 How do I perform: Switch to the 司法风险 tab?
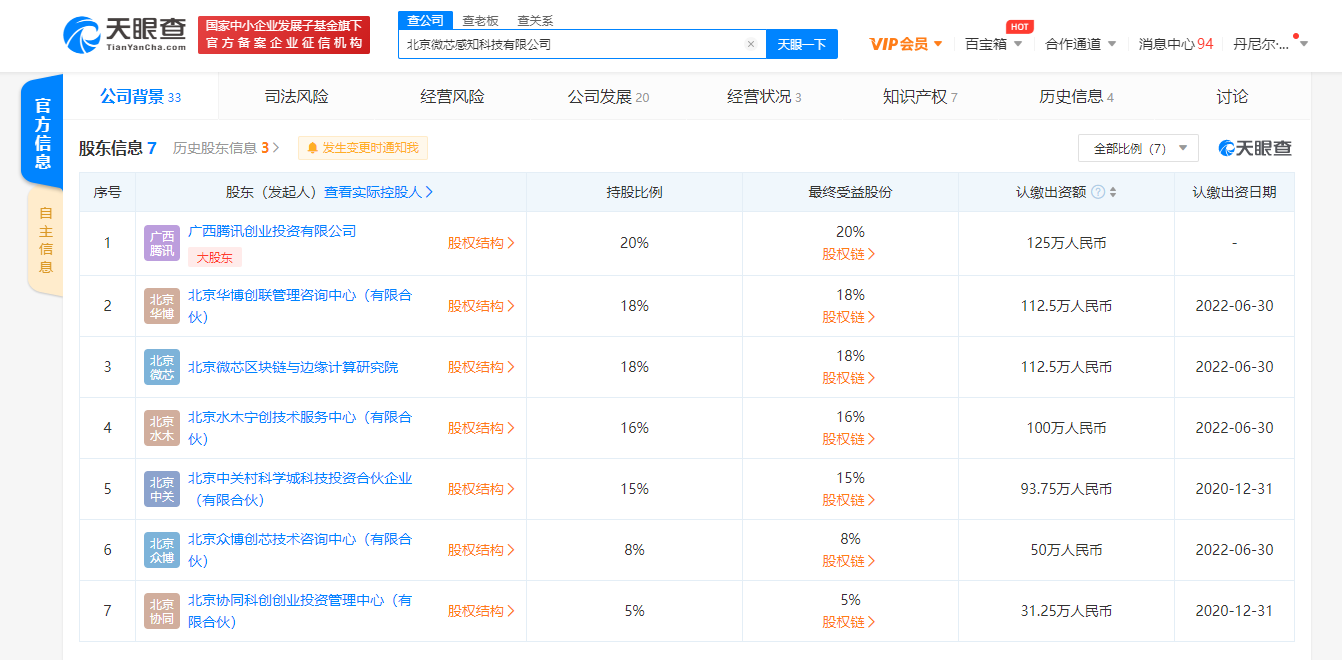point(294,96)
